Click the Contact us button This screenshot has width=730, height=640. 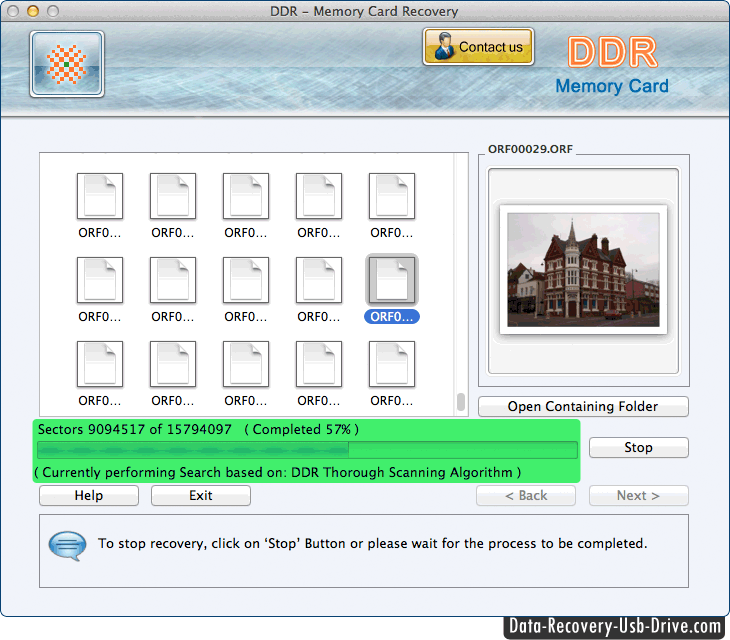tap(478, 47)
